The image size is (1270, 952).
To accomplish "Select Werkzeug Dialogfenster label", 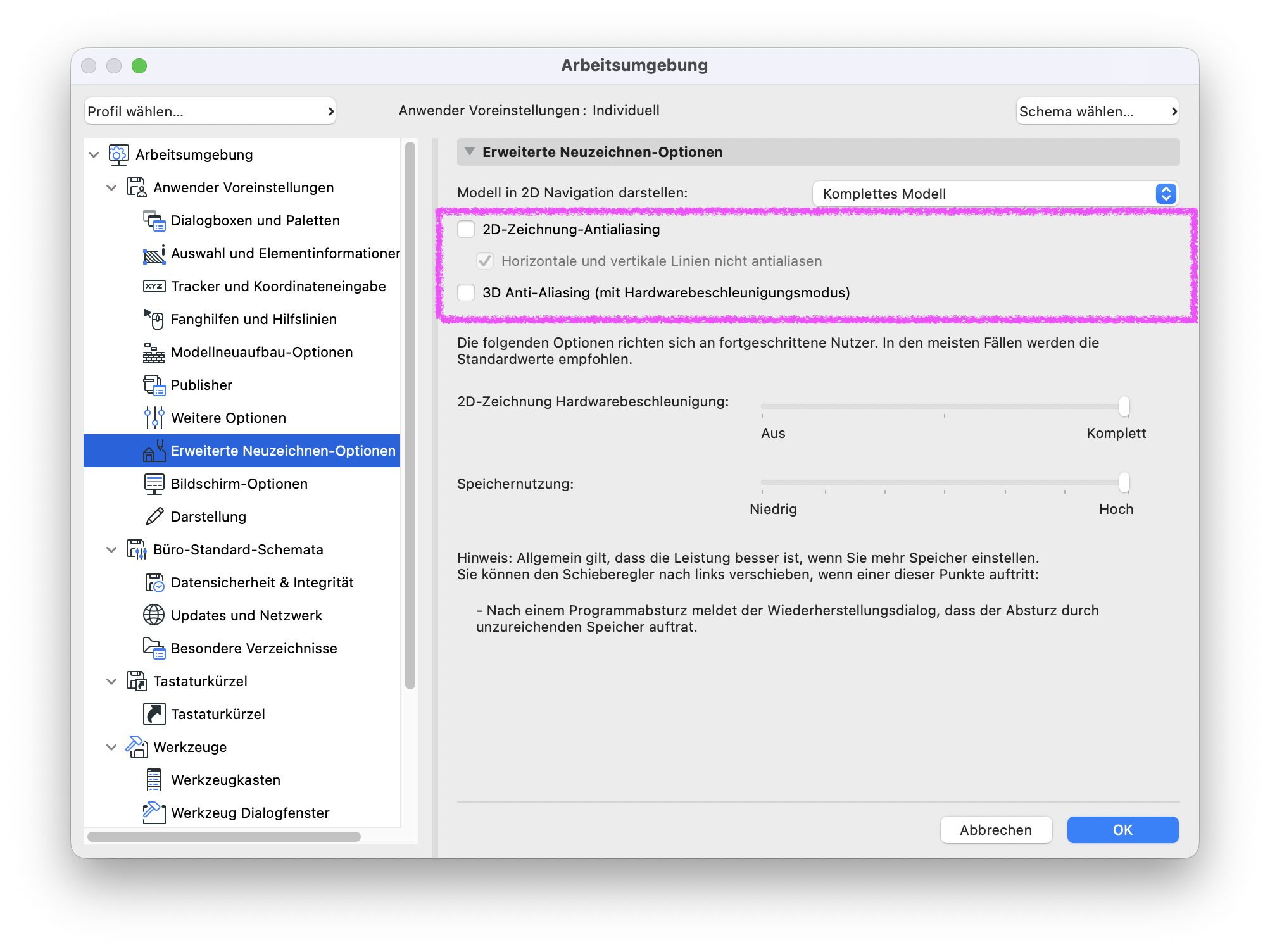I will click(x=250, y=813).
